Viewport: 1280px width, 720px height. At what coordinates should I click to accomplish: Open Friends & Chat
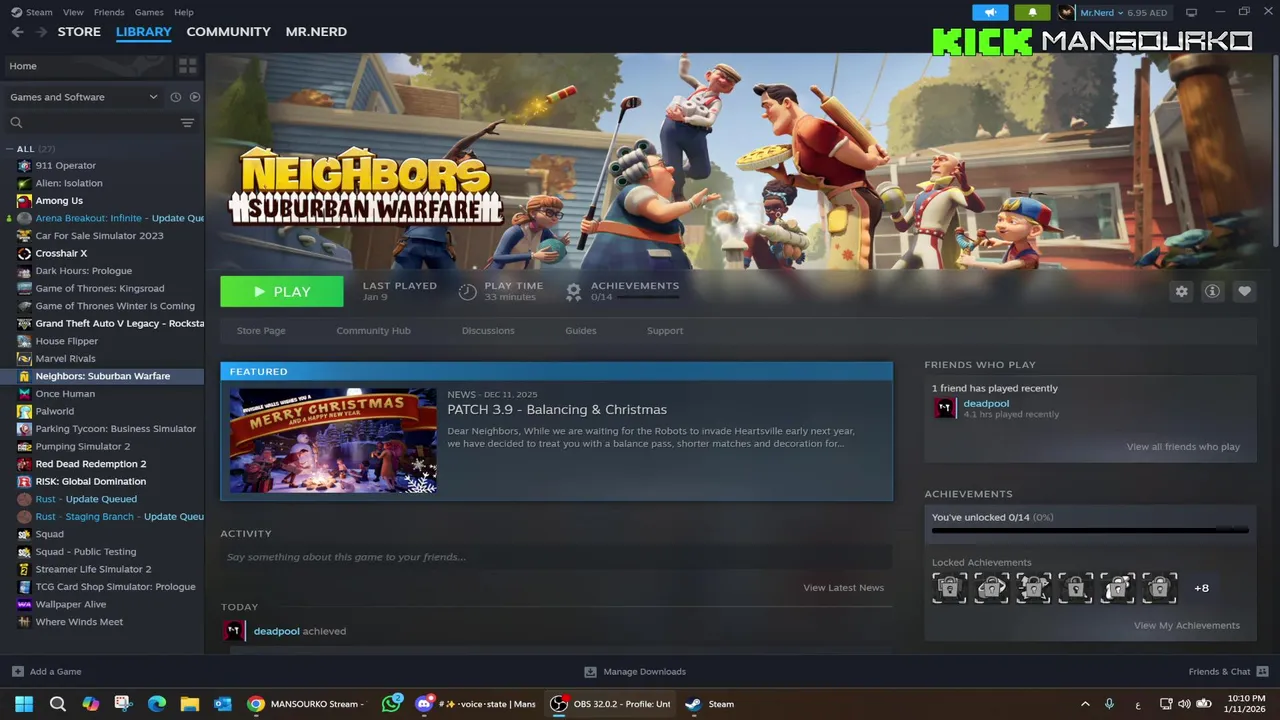(x=1228, y=672)
